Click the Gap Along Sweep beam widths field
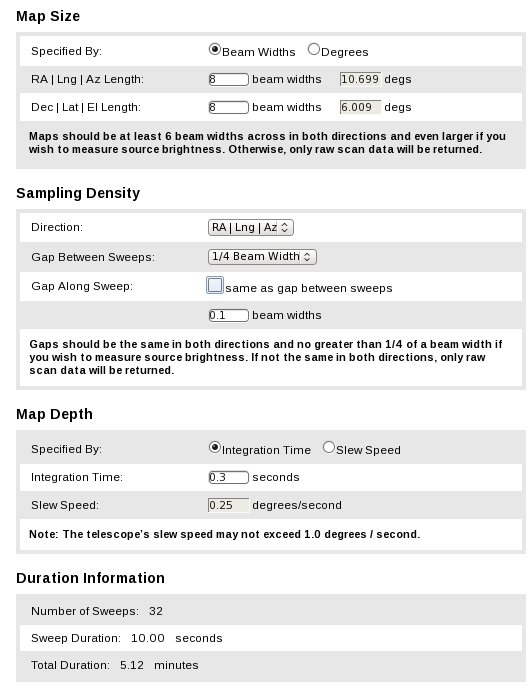Image resolution: width=532 pixels, height=686 pixels. pos(228,315)
